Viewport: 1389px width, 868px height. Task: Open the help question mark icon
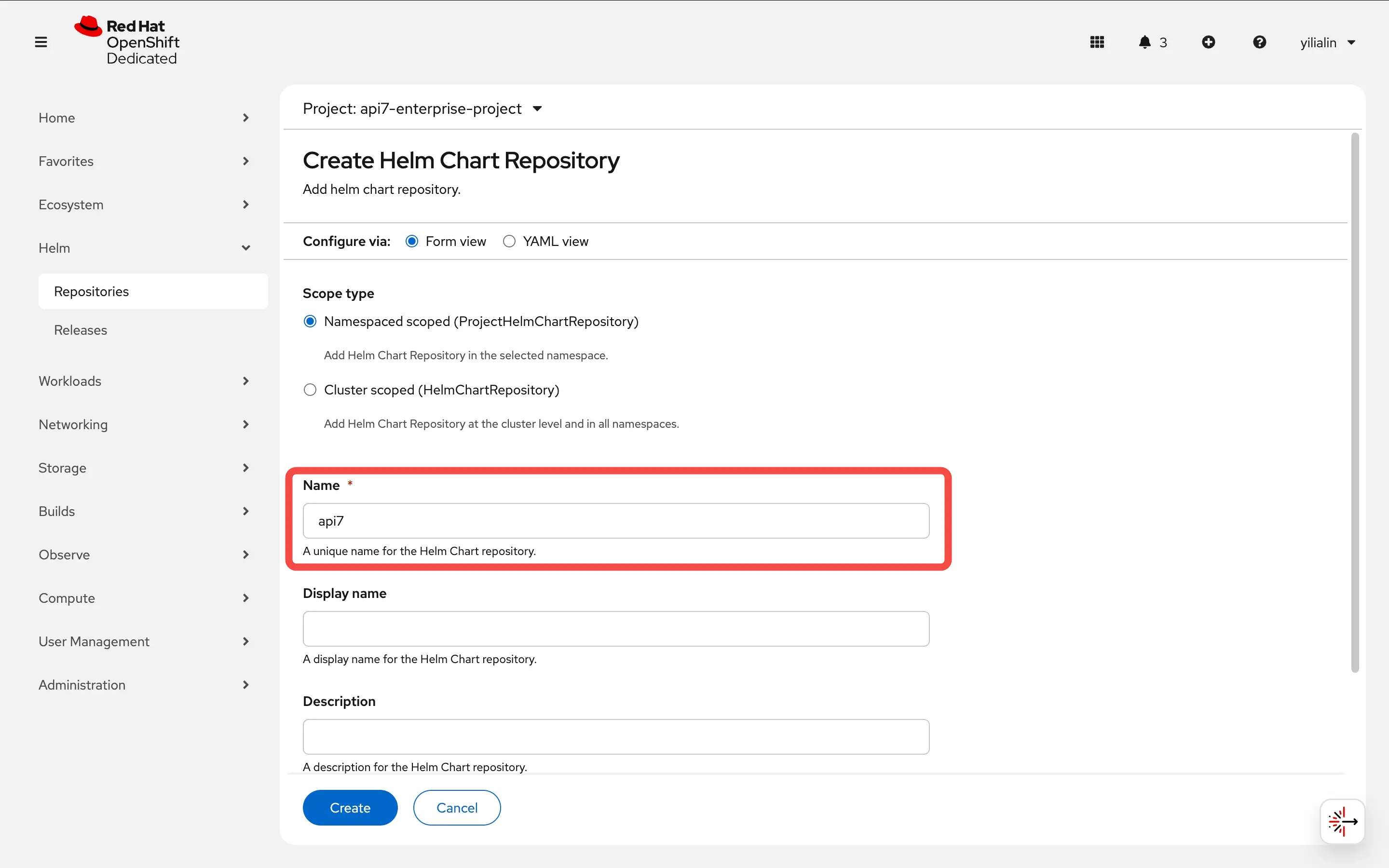[x=1259, y=42]
